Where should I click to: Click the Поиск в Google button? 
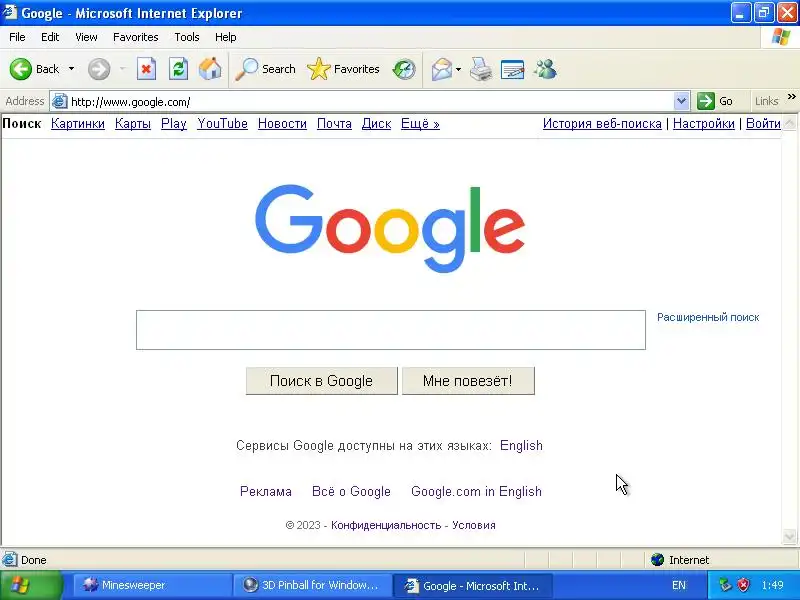tap(321, 381)
